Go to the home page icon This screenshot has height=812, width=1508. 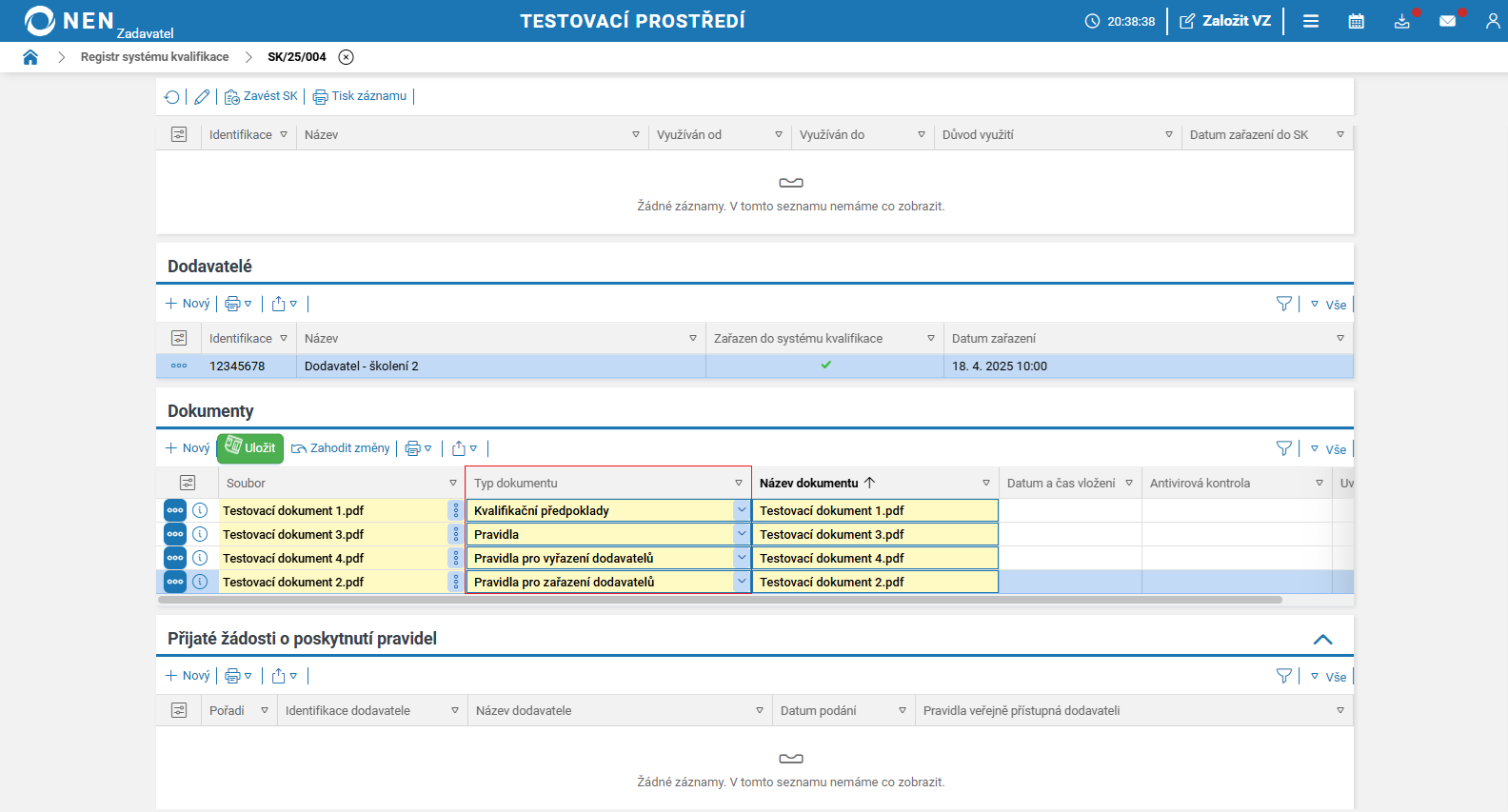[x=30, y=57]
